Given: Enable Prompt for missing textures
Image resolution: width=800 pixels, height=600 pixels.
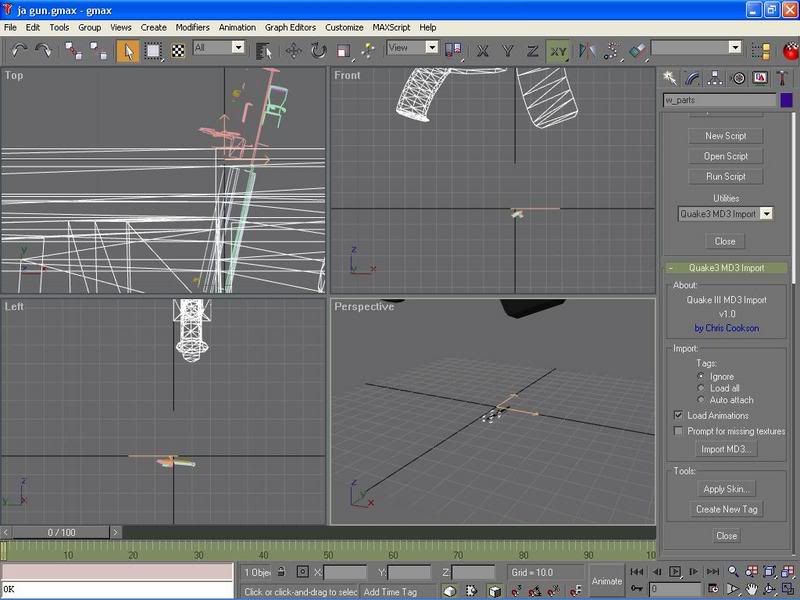Looking at the screenshot, I should 679,431.
